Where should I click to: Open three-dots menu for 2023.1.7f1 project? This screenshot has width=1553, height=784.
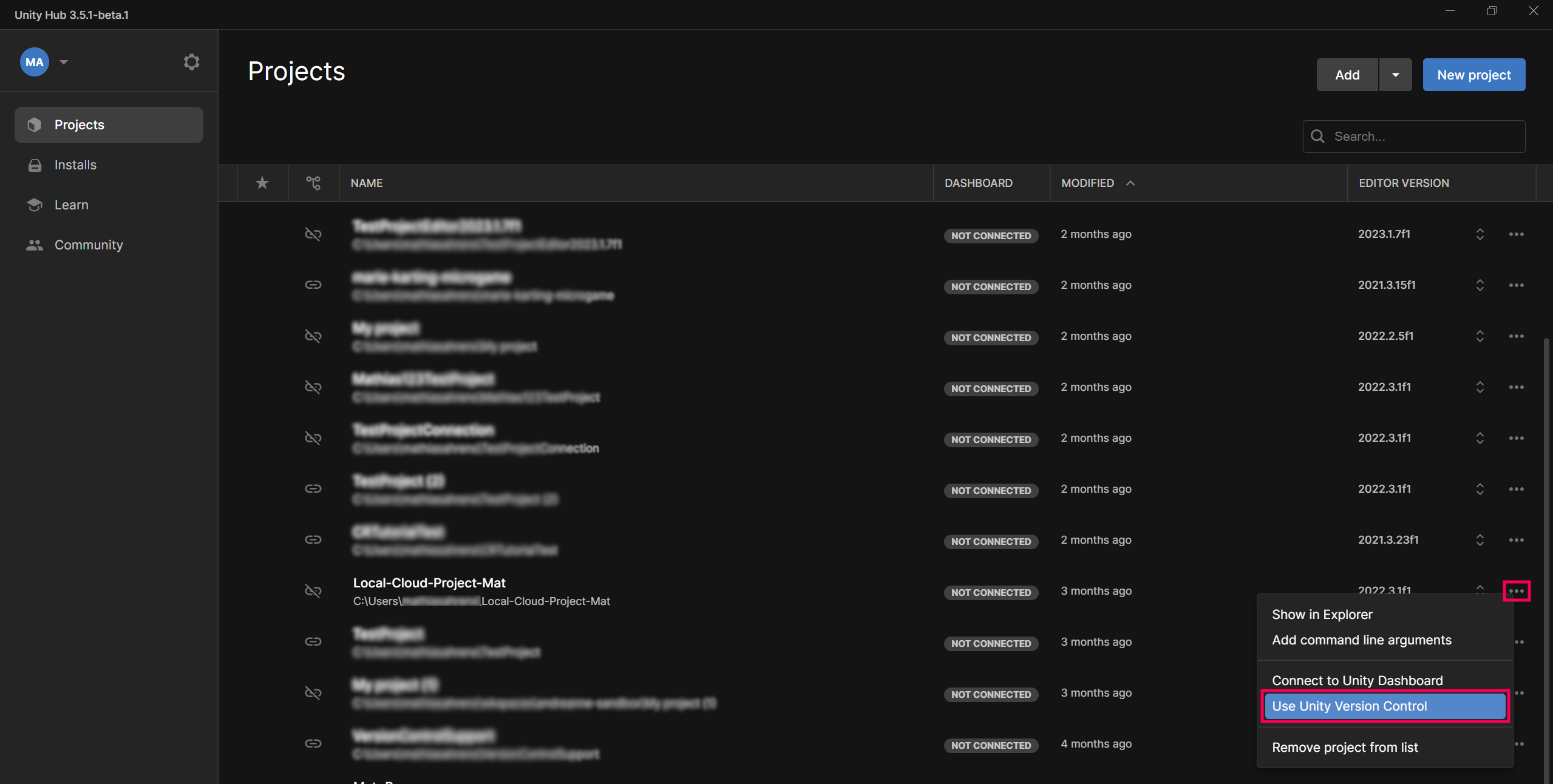click(x=1516, y=234)
